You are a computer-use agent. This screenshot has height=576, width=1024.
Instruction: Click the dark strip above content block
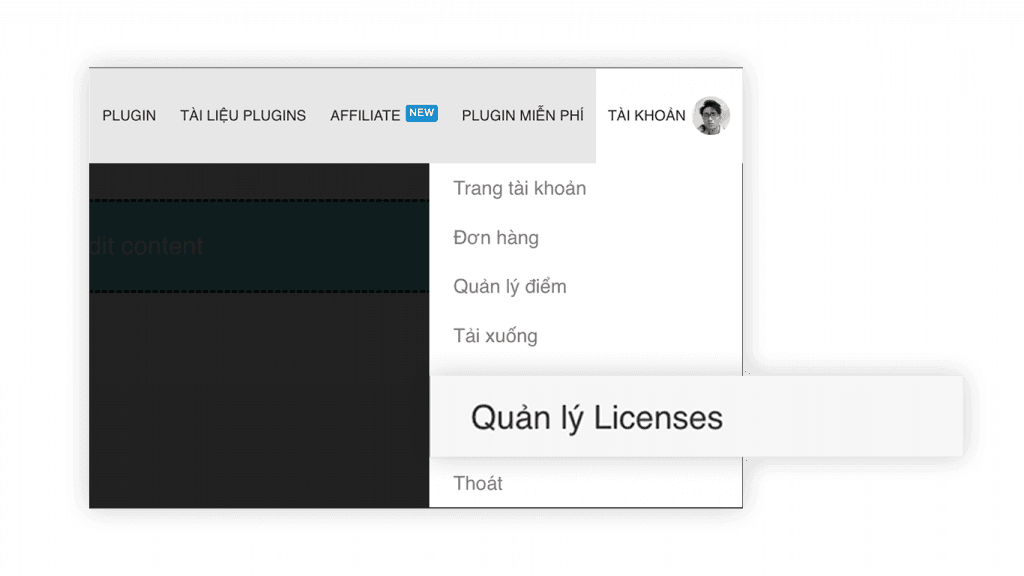click(x=258, y=180)
